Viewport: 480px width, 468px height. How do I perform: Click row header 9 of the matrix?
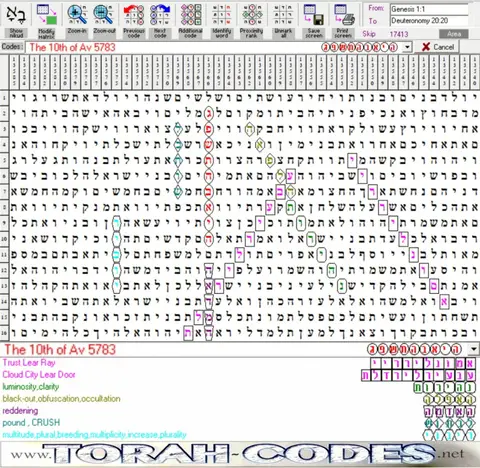(x=4, y=223)
